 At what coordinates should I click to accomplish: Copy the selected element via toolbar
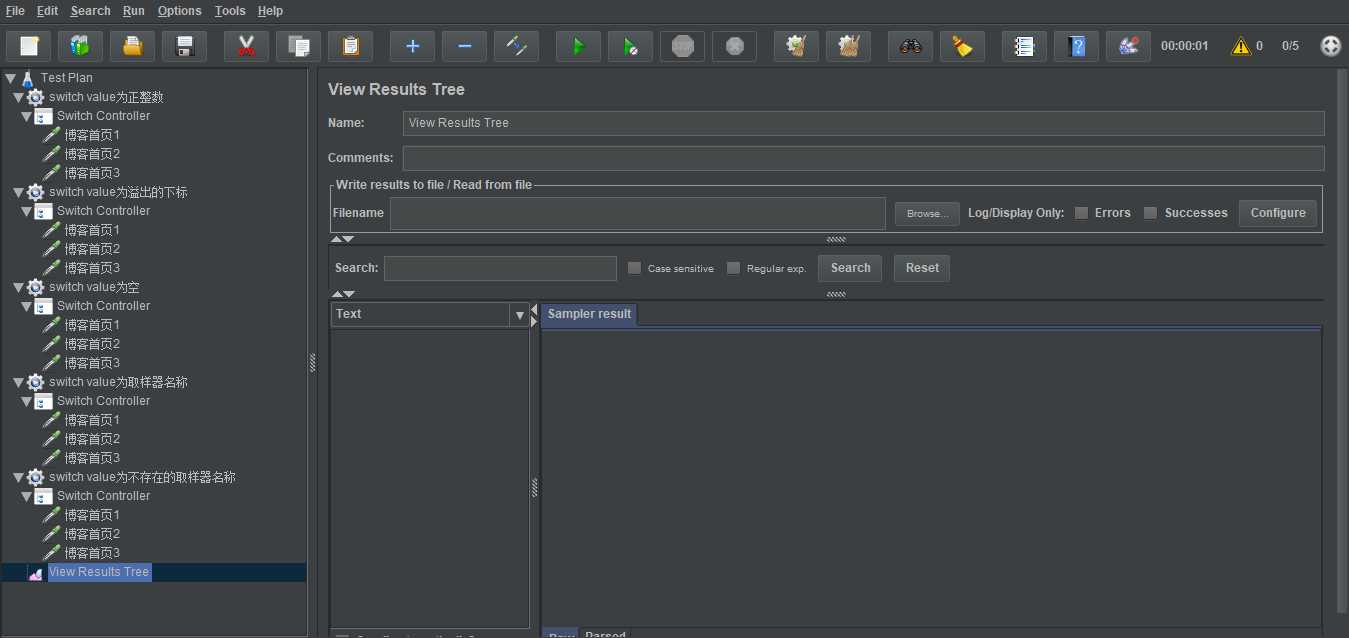[298, 46]
